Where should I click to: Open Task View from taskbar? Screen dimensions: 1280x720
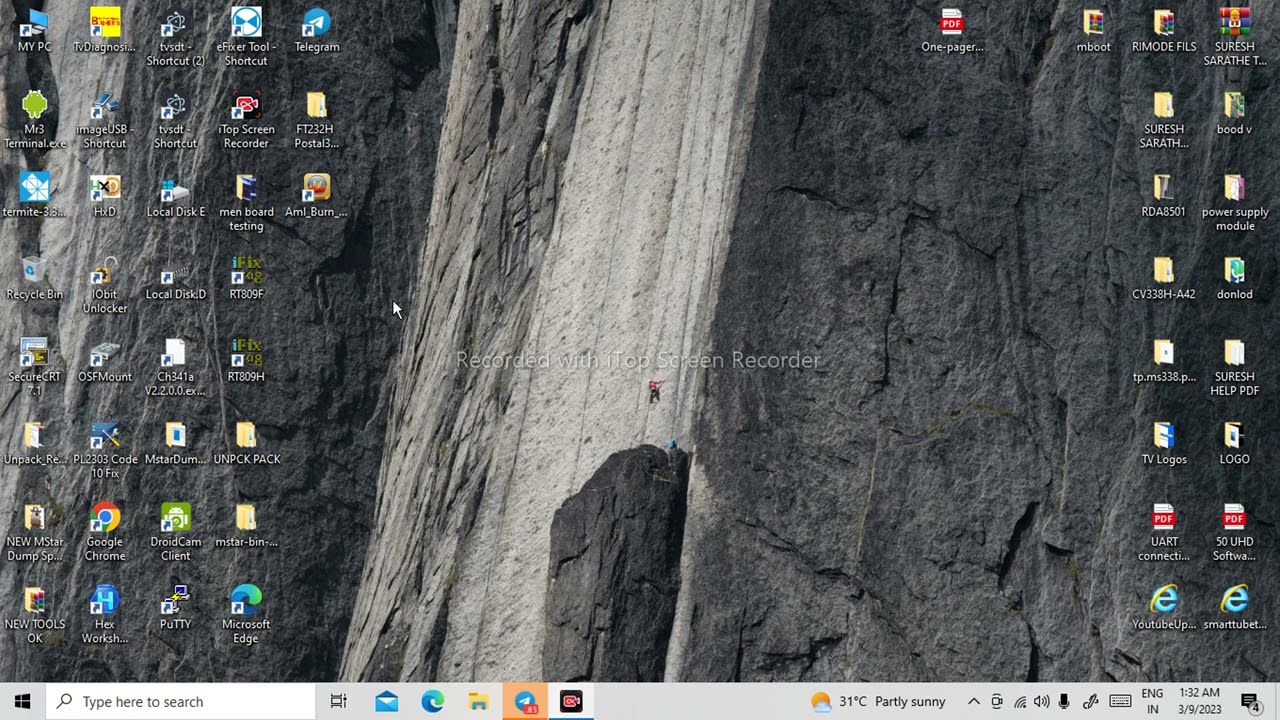coord(339,701)
